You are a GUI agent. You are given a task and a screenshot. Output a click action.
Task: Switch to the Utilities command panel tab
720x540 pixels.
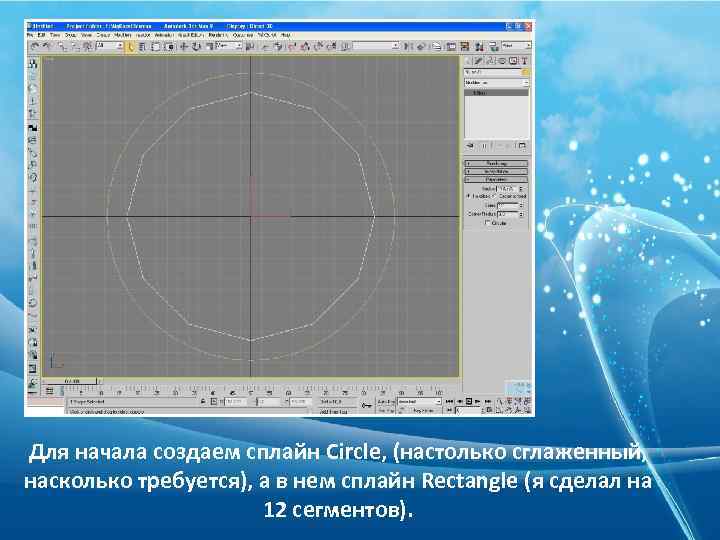pyautogui.click(x=524, y=60)
